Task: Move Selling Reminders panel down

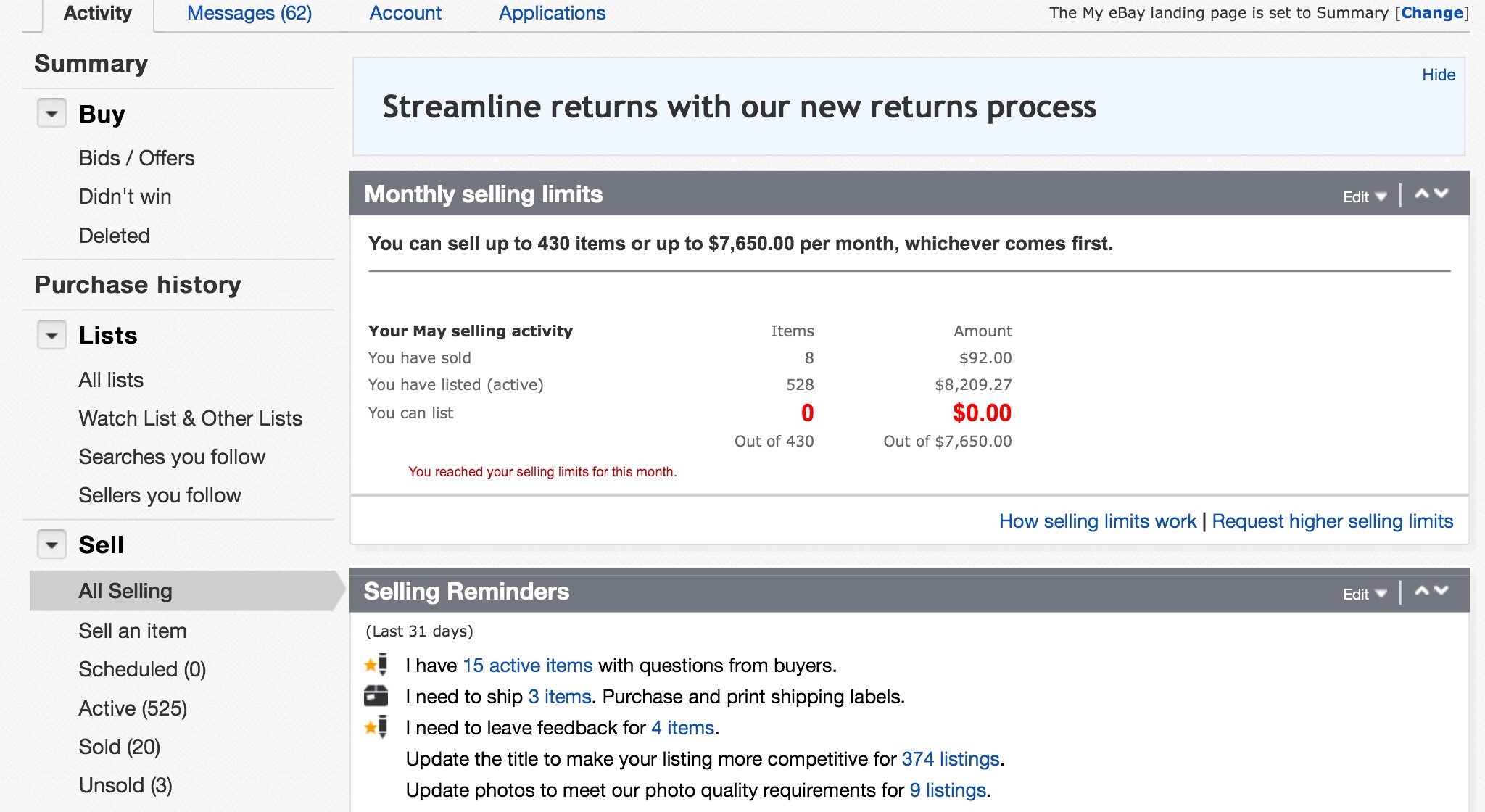Action: click(1441, 591)
